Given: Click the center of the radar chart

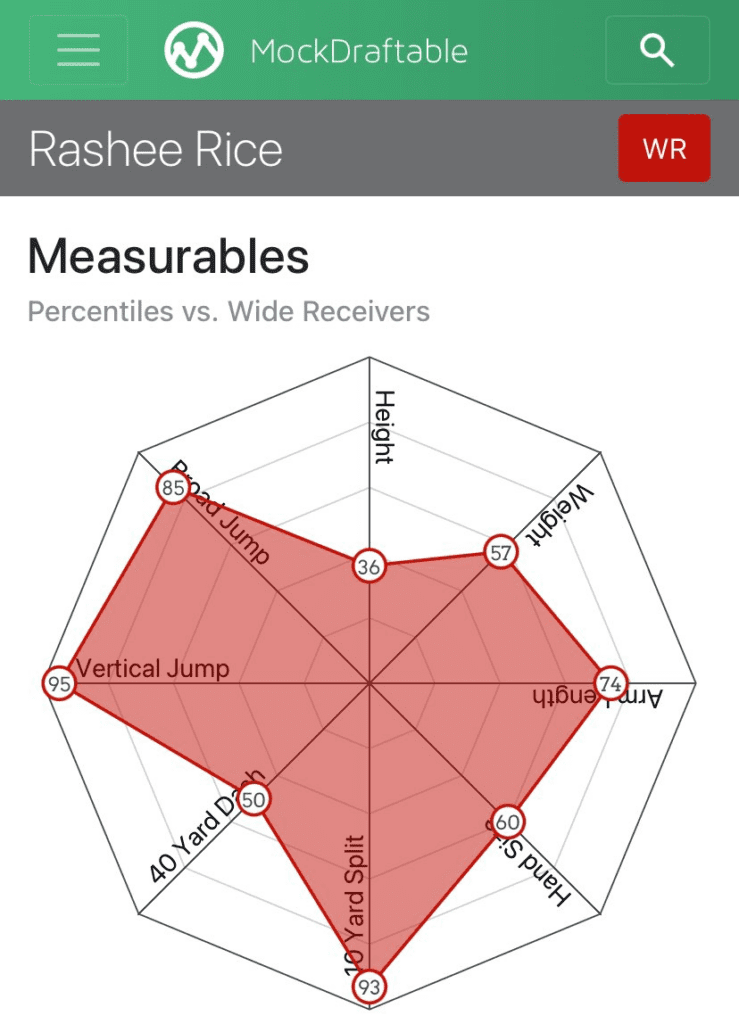Looking at the screenshot, I should tap(370, 684).
